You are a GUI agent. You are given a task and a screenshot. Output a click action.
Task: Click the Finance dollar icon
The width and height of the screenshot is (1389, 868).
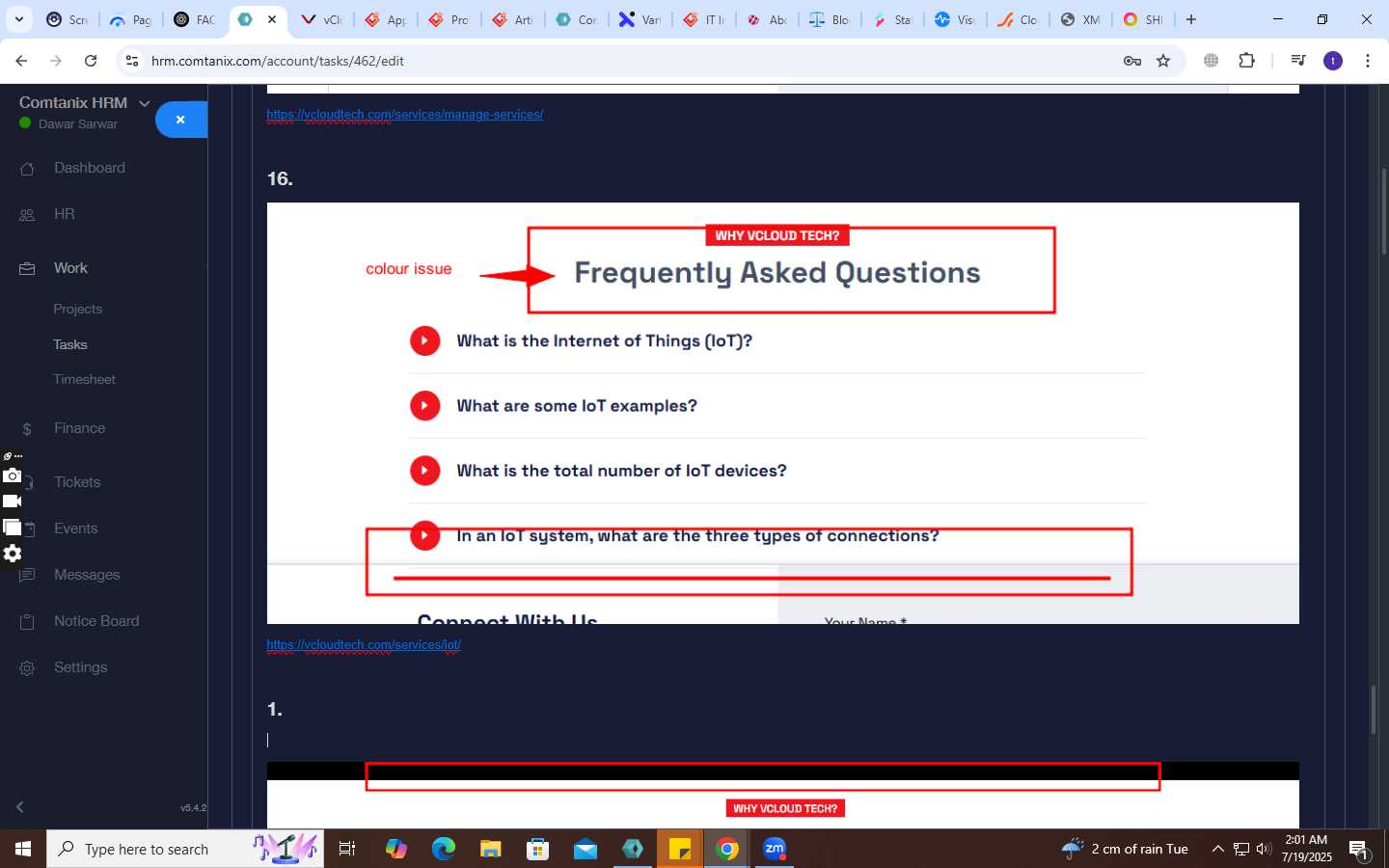coord(27,429)
